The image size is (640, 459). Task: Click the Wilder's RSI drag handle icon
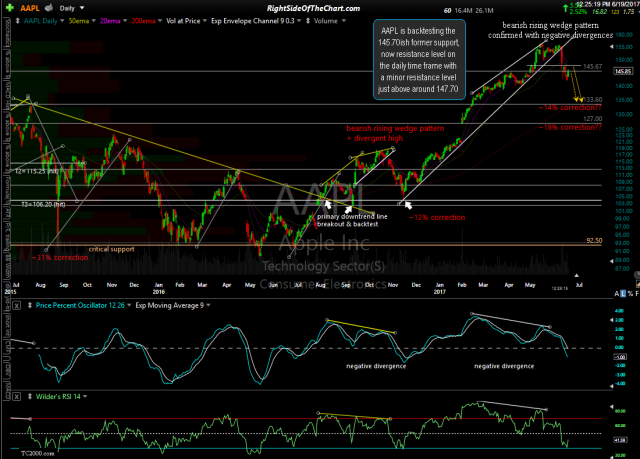(x=29, y=397)
